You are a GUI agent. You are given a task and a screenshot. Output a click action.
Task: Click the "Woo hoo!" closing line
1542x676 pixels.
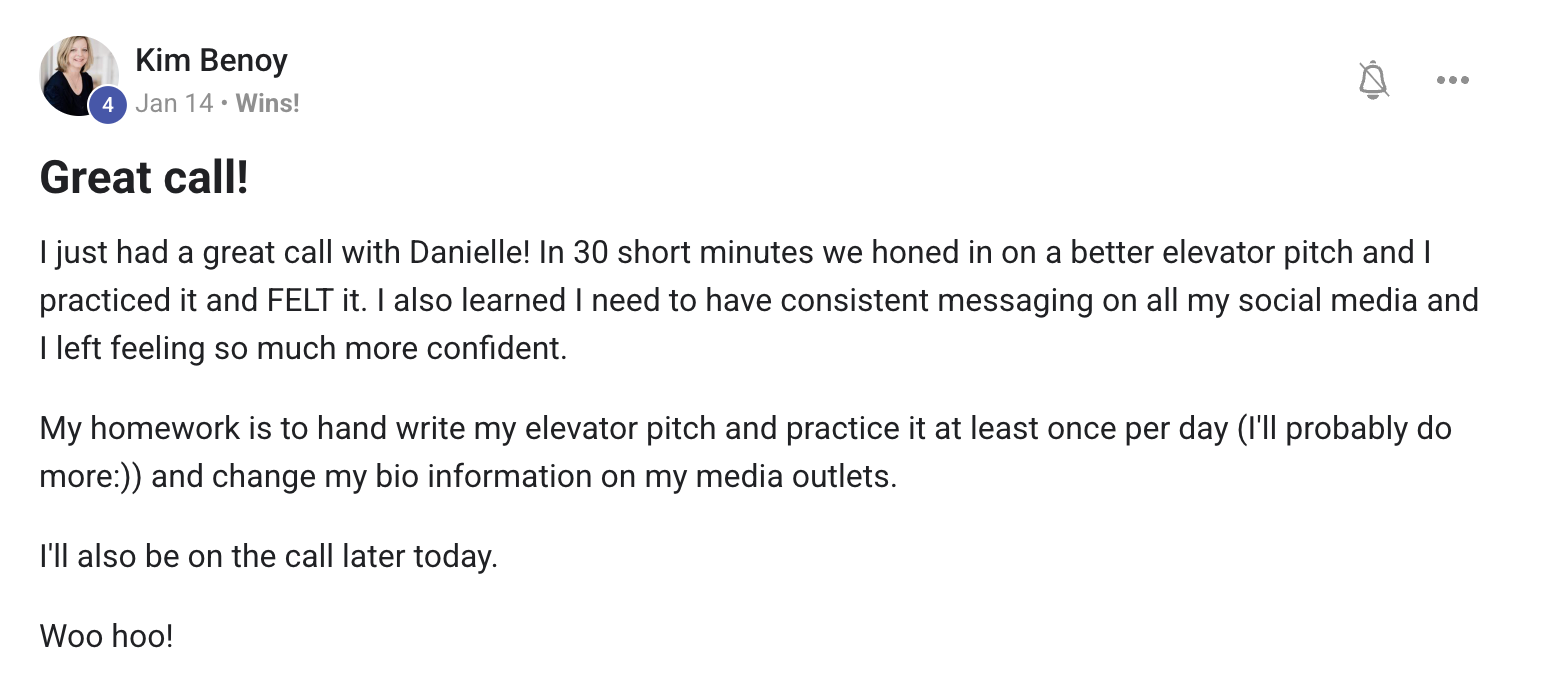(107, 636)
